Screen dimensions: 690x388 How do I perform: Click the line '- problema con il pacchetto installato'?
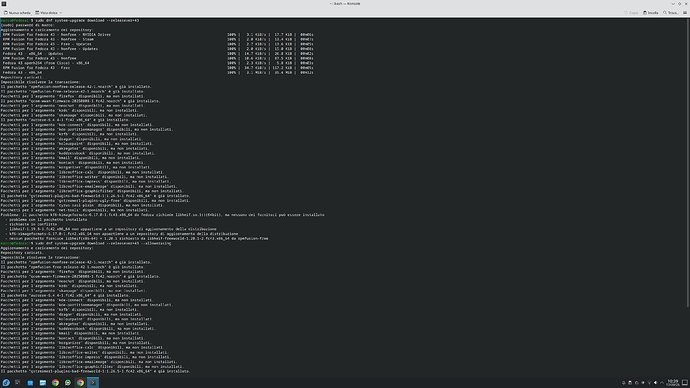46,220
